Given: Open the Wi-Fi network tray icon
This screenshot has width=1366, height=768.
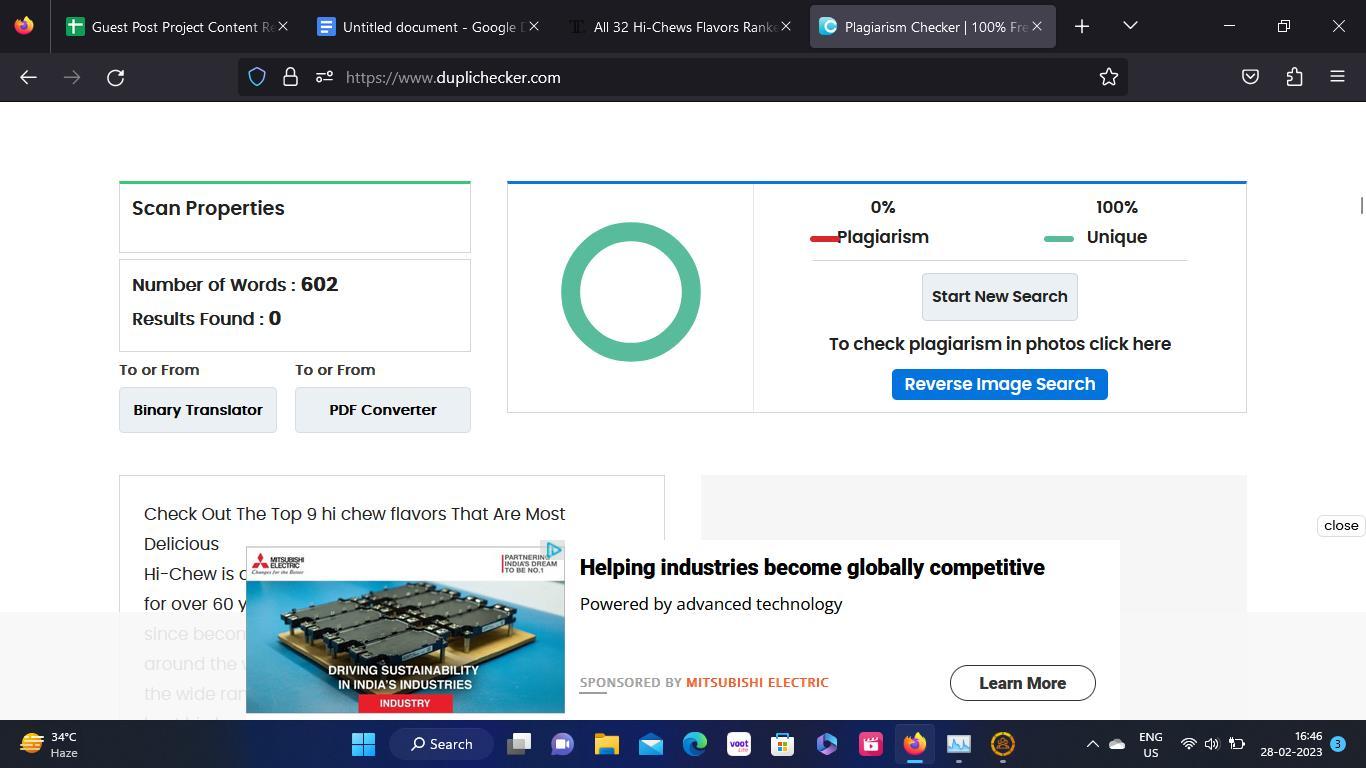Looking at the screenshot, I should tap(1188, 744).
